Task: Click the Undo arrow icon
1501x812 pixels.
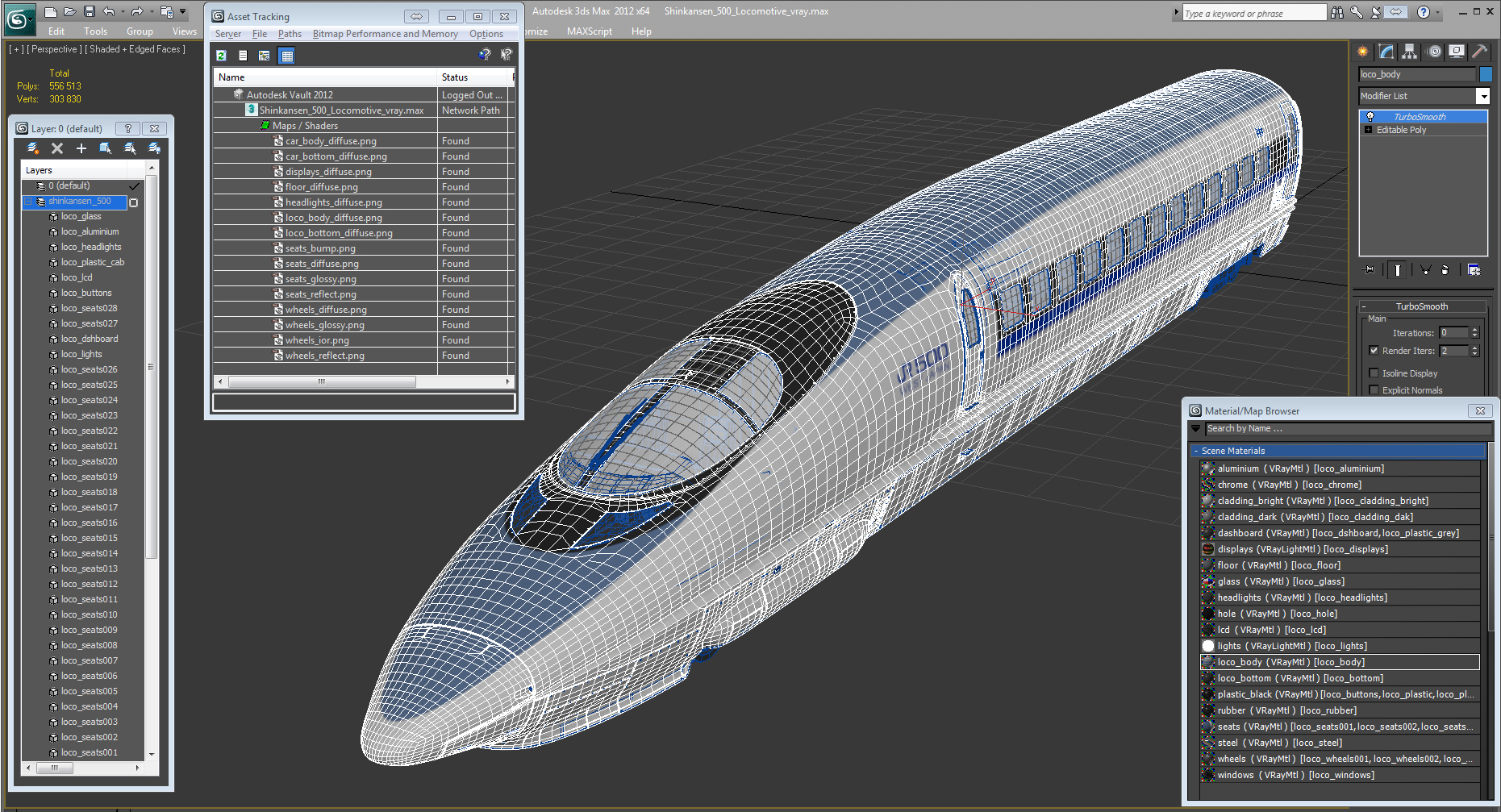Action: pyautogui.click(x=109, y=11)
